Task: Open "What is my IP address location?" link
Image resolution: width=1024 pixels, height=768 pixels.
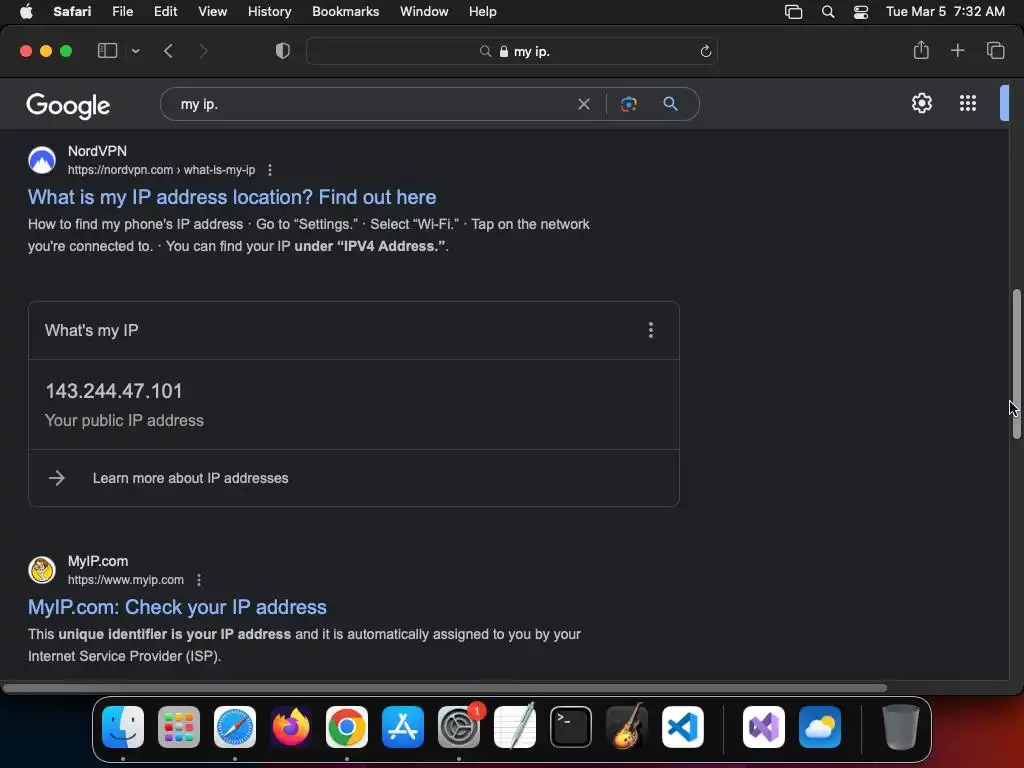Action: coord(232,197)
